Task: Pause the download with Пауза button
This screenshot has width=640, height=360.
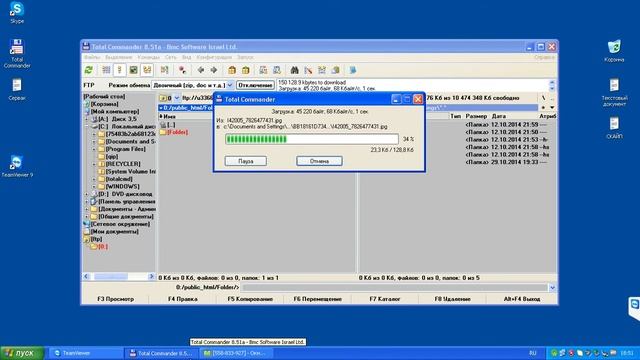Action: click(246, 161)
